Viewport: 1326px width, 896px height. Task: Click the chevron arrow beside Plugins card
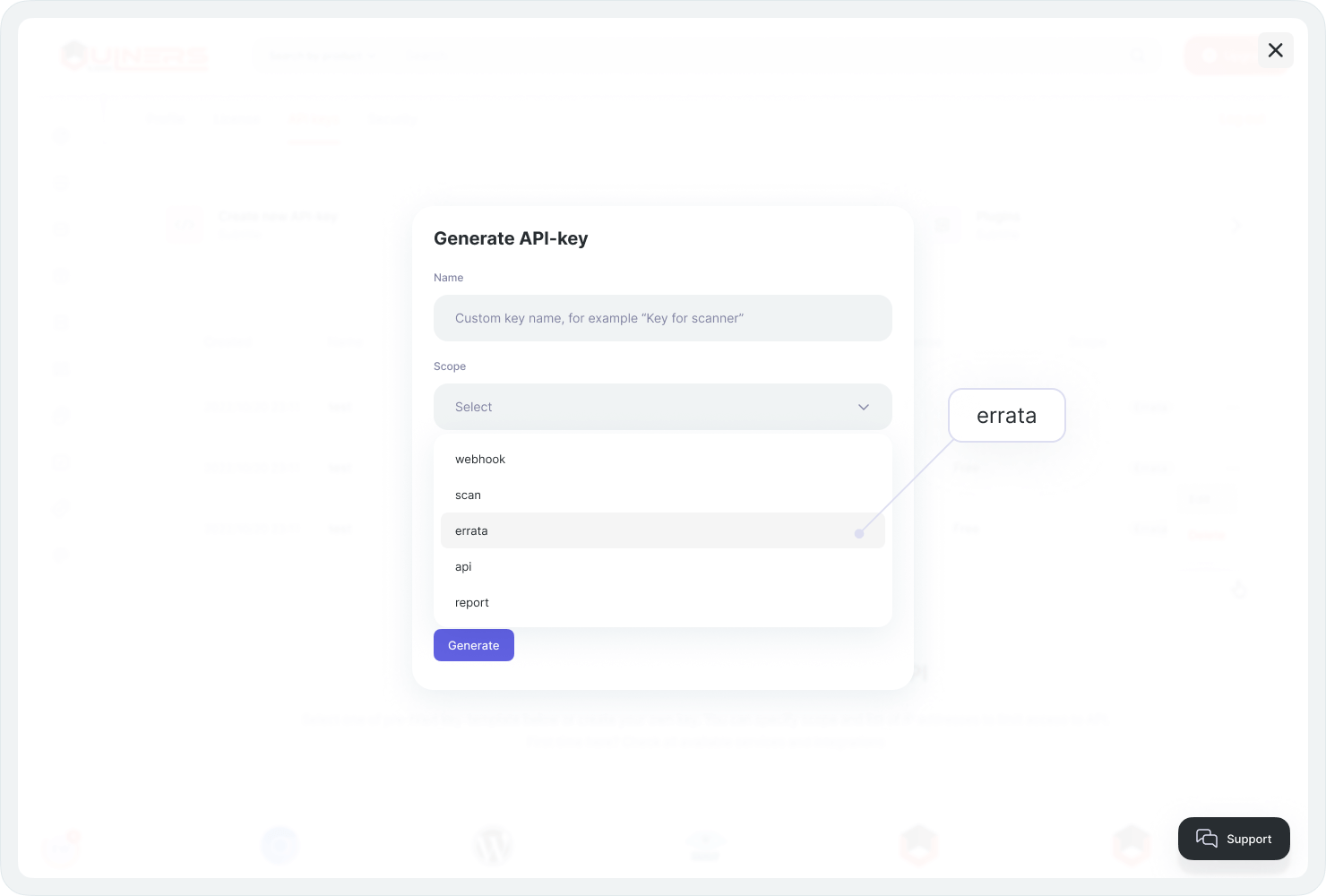pos(1236,226)
